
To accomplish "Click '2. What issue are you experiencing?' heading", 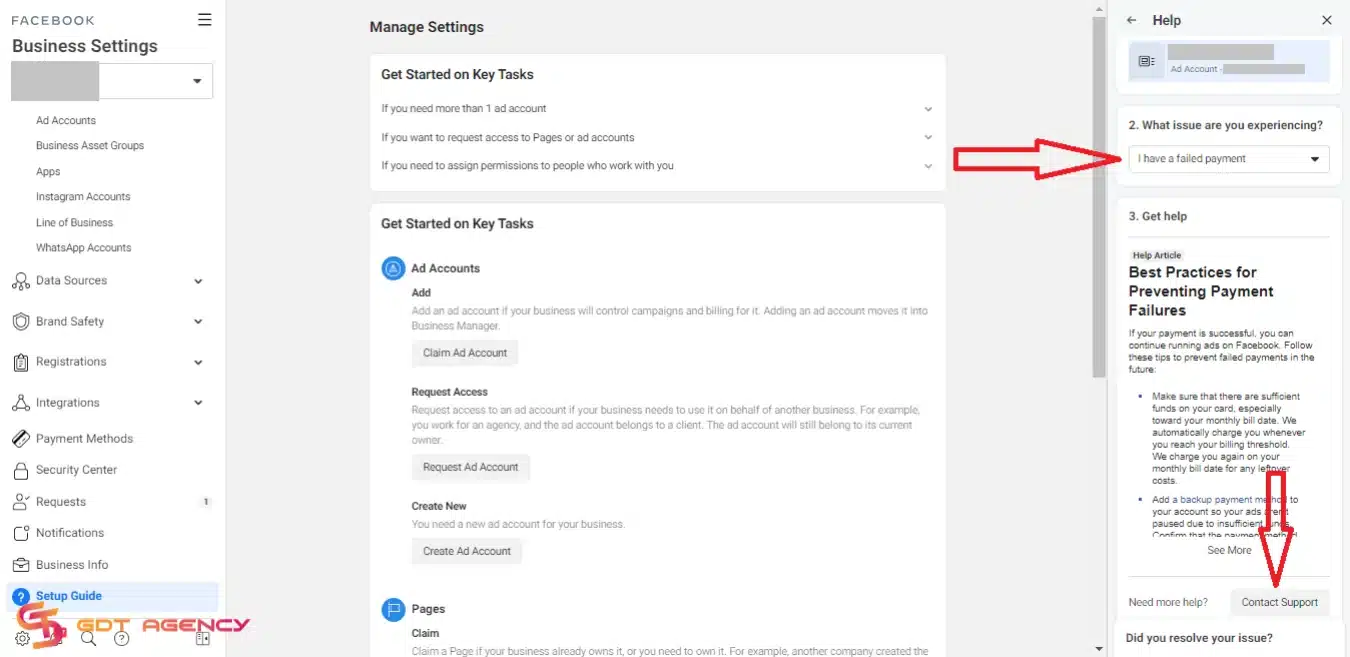I will pos(1225,126).
